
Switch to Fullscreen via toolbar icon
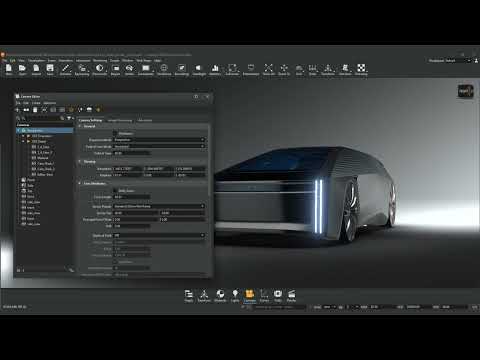(x=232, y=69)
